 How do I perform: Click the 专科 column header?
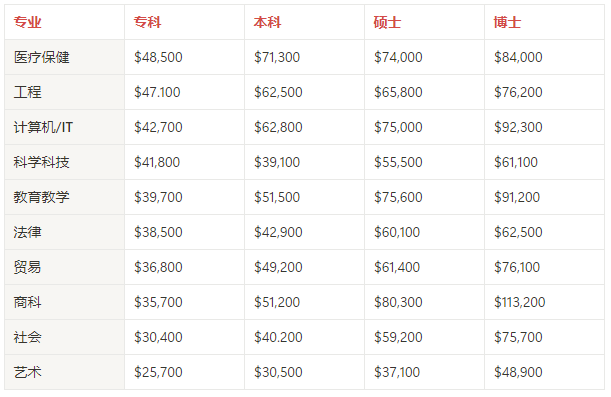point(147,22)
